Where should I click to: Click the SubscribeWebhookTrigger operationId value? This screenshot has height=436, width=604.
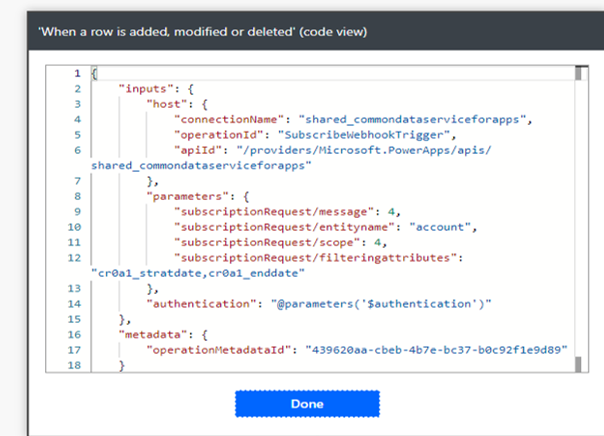364,135
